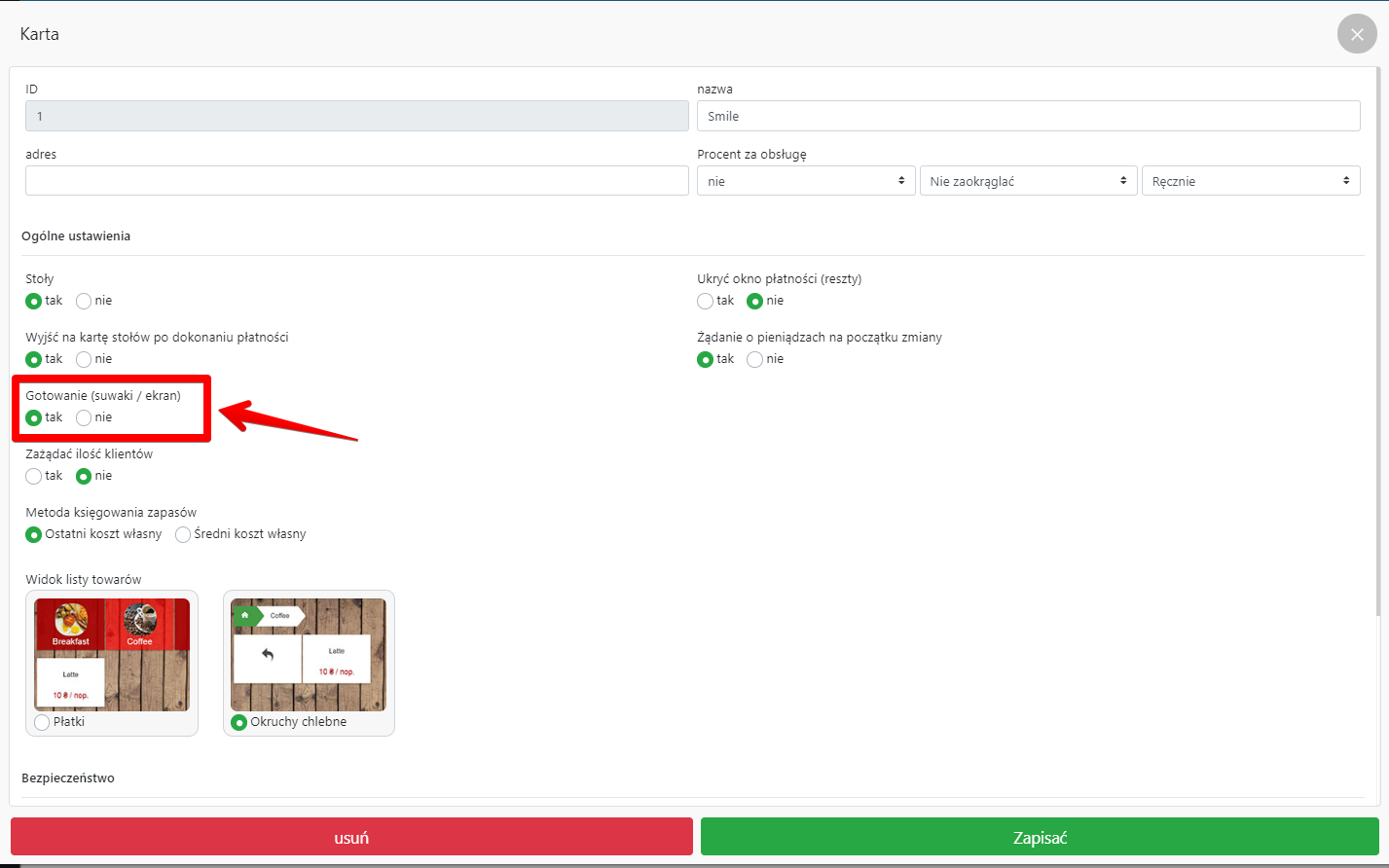Open the Procent za obsługę dropdown
Screen dimensions: 1389x868
point(805,181)
